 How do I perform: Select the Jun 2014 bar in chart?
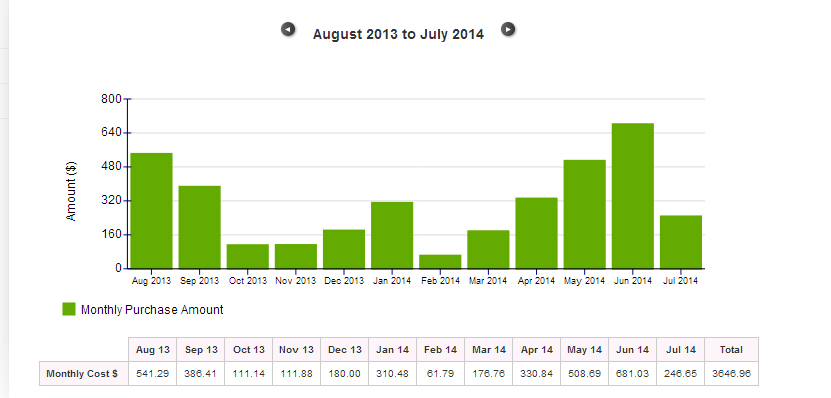(633, 196)
